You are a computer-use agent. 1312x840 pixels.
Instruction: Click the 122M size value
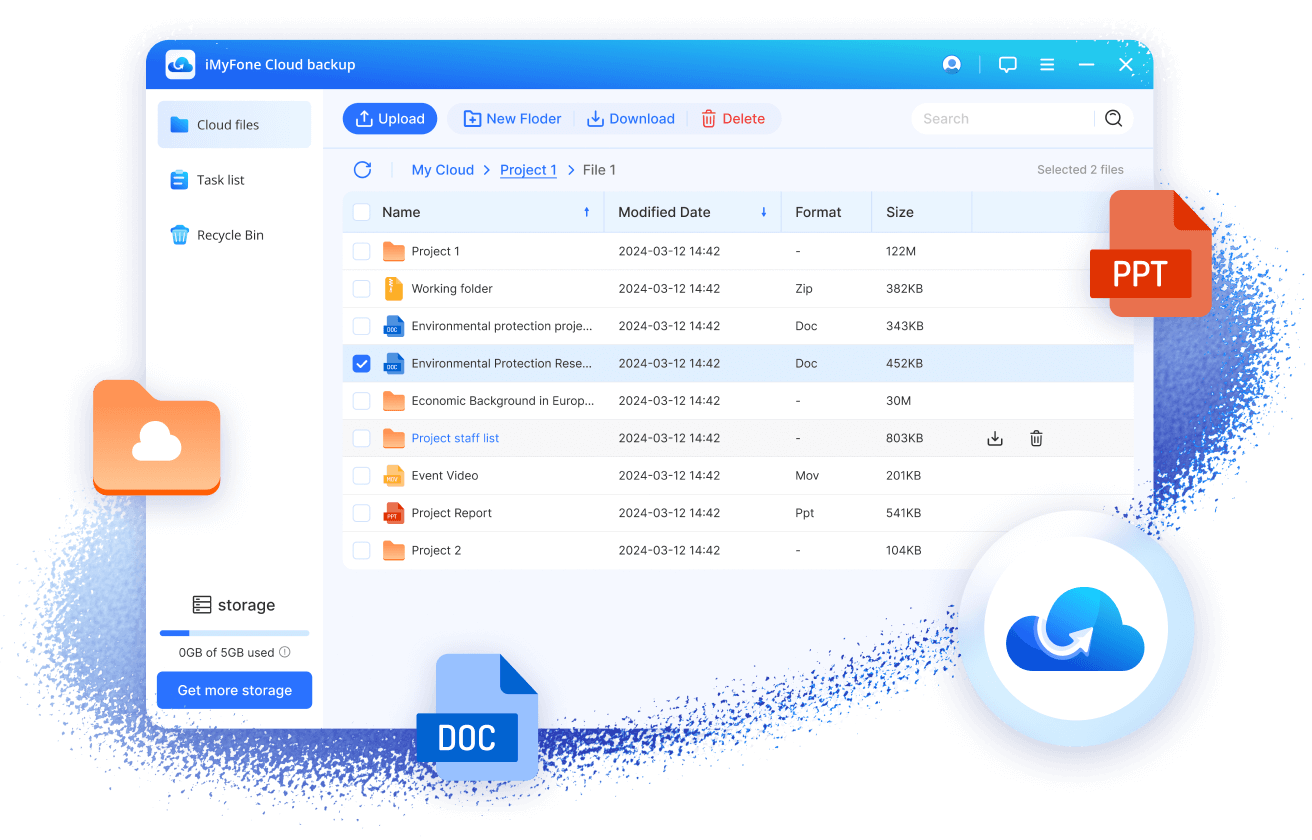click(x=901, y=251)
